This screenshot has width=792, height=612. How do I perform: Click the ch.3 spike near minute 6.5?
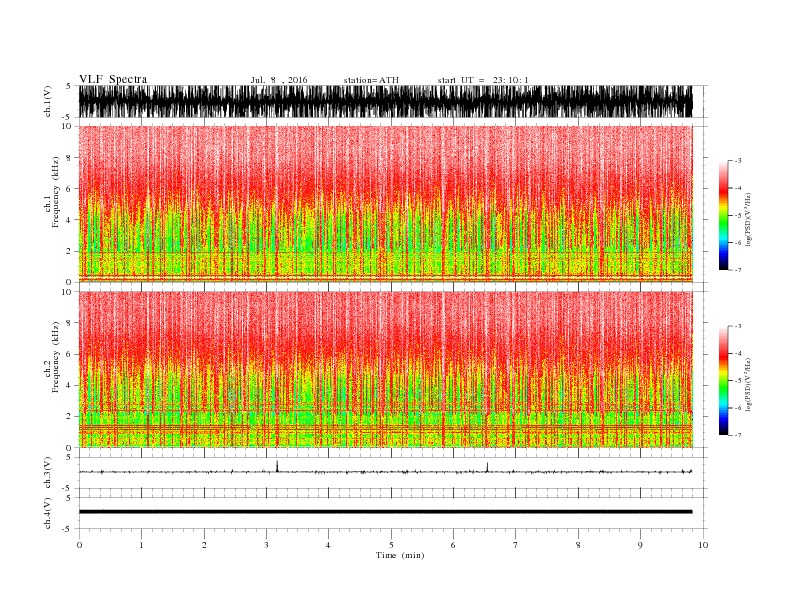tap(487, 467)
